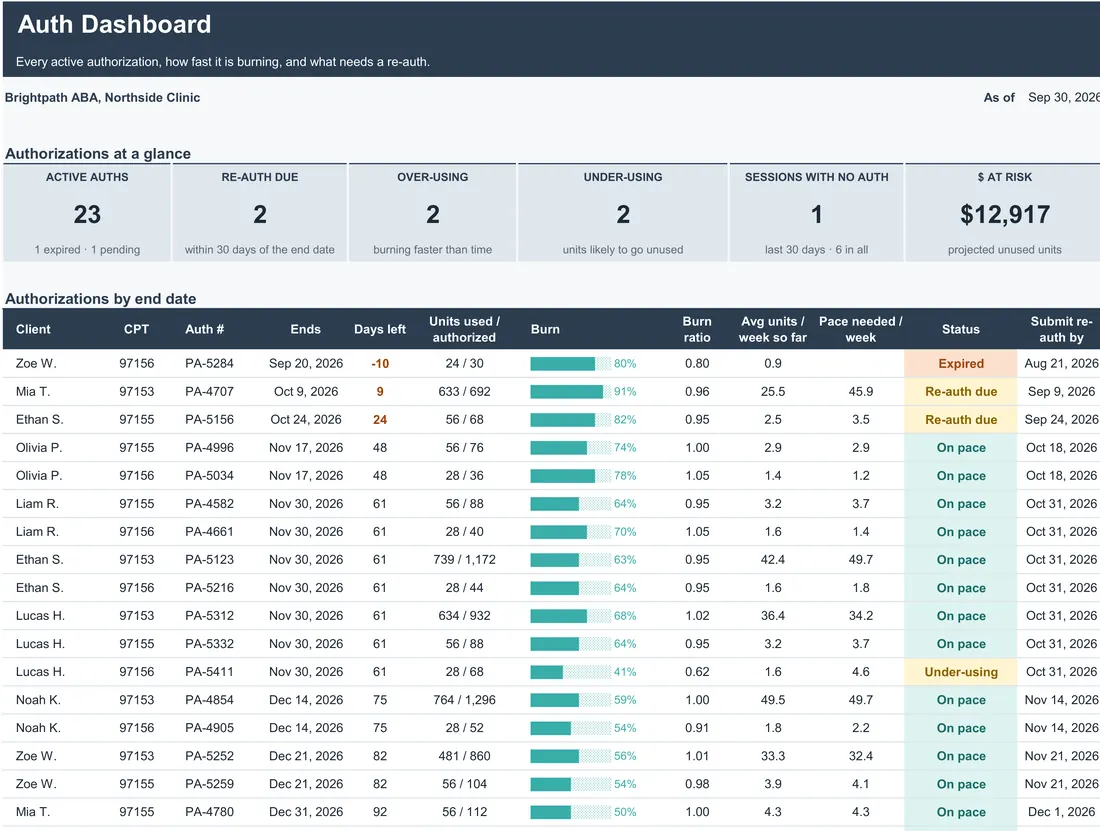1100x831 pixels.
Task: Click the Under-using status for PA-5411
Action: (961, 672)
